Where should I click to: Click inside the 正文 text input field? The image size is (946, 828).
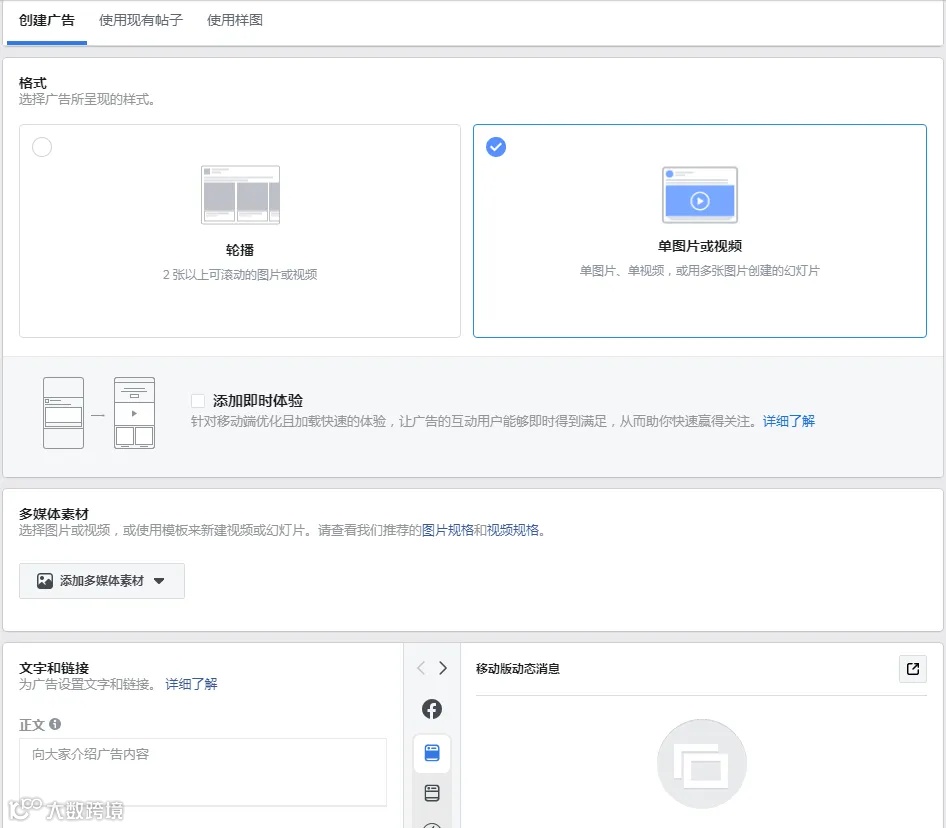click(x=203, y=770)
